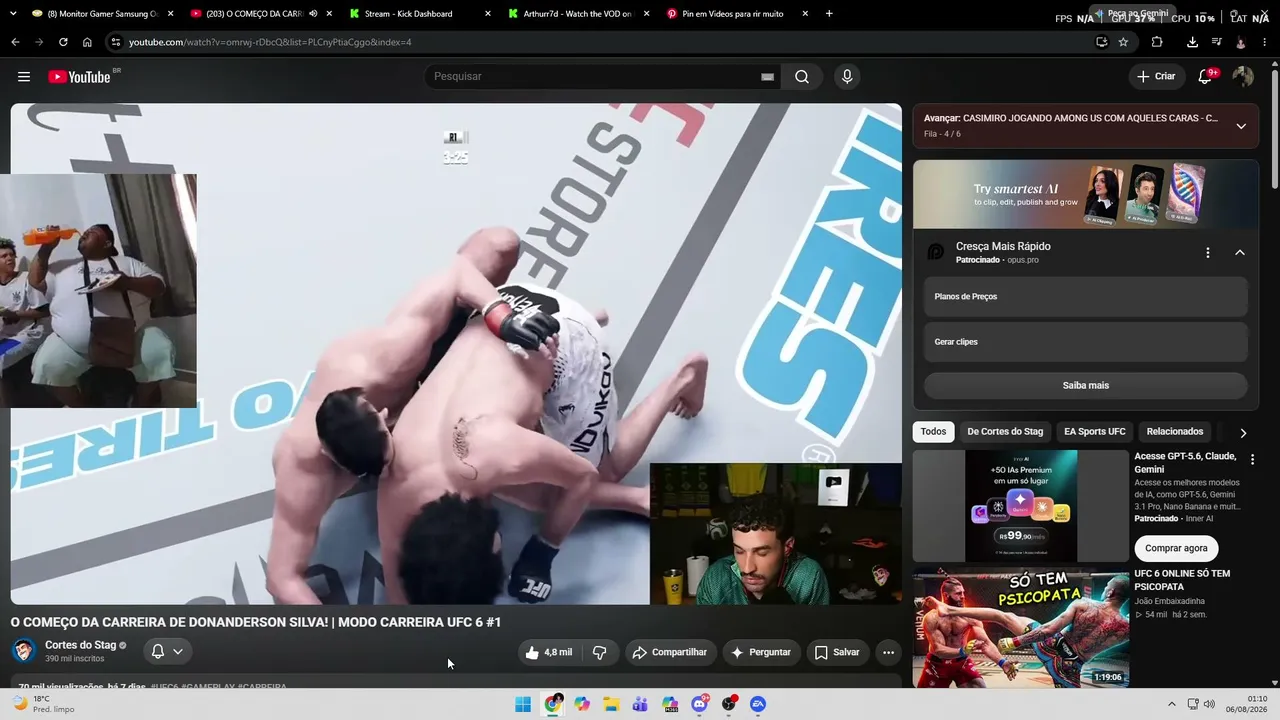Open the Gerar clipes link
This screenshot has width=1280, height=720.
pos(1085,342)
